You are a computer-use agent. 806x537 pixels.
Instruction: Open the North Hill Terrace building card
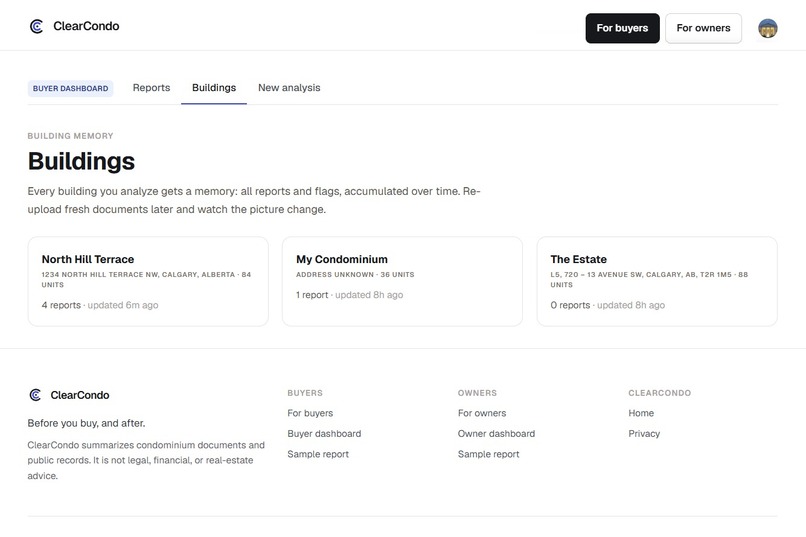(148, 281)
